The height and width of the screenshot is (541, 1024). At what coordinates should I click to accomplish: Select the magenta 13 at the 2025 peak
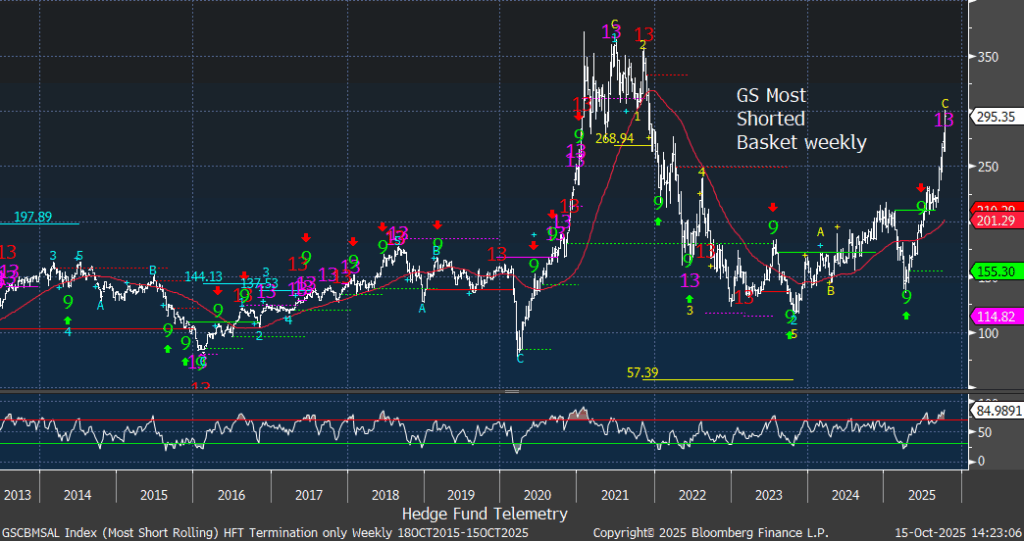coord(944,120)
